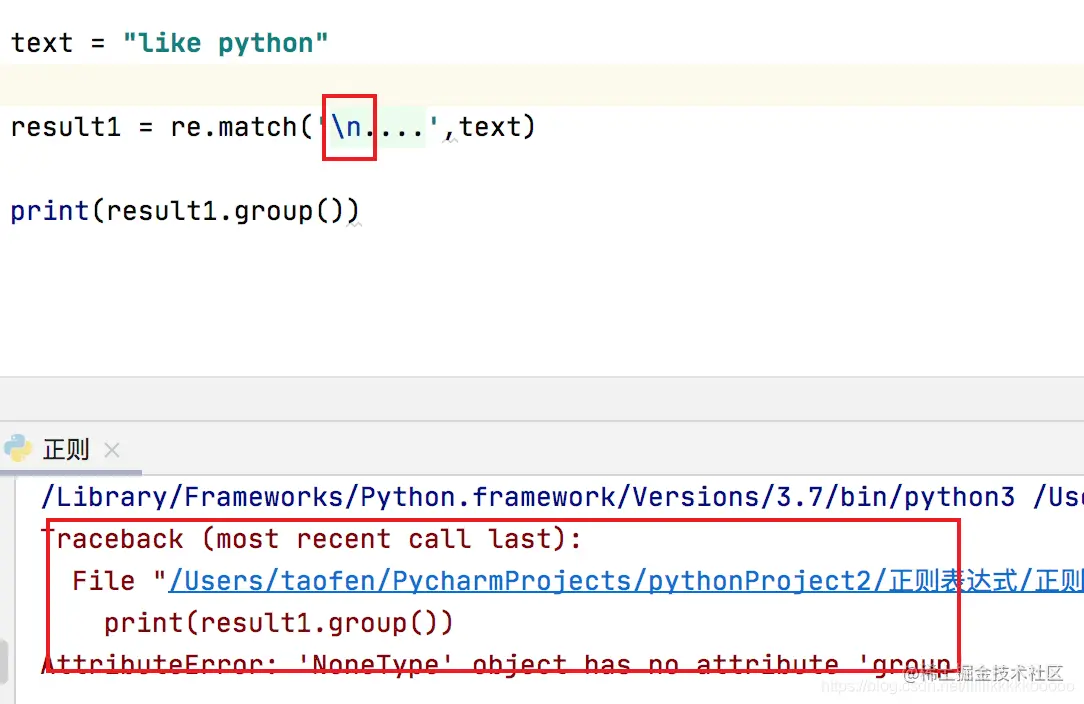Close the '正则' run tab

coord(112,451)
